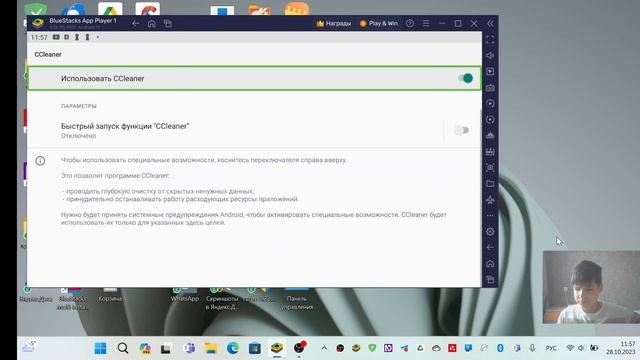Click the BlueStacks icon on the taskbar

tap(277, 348)
